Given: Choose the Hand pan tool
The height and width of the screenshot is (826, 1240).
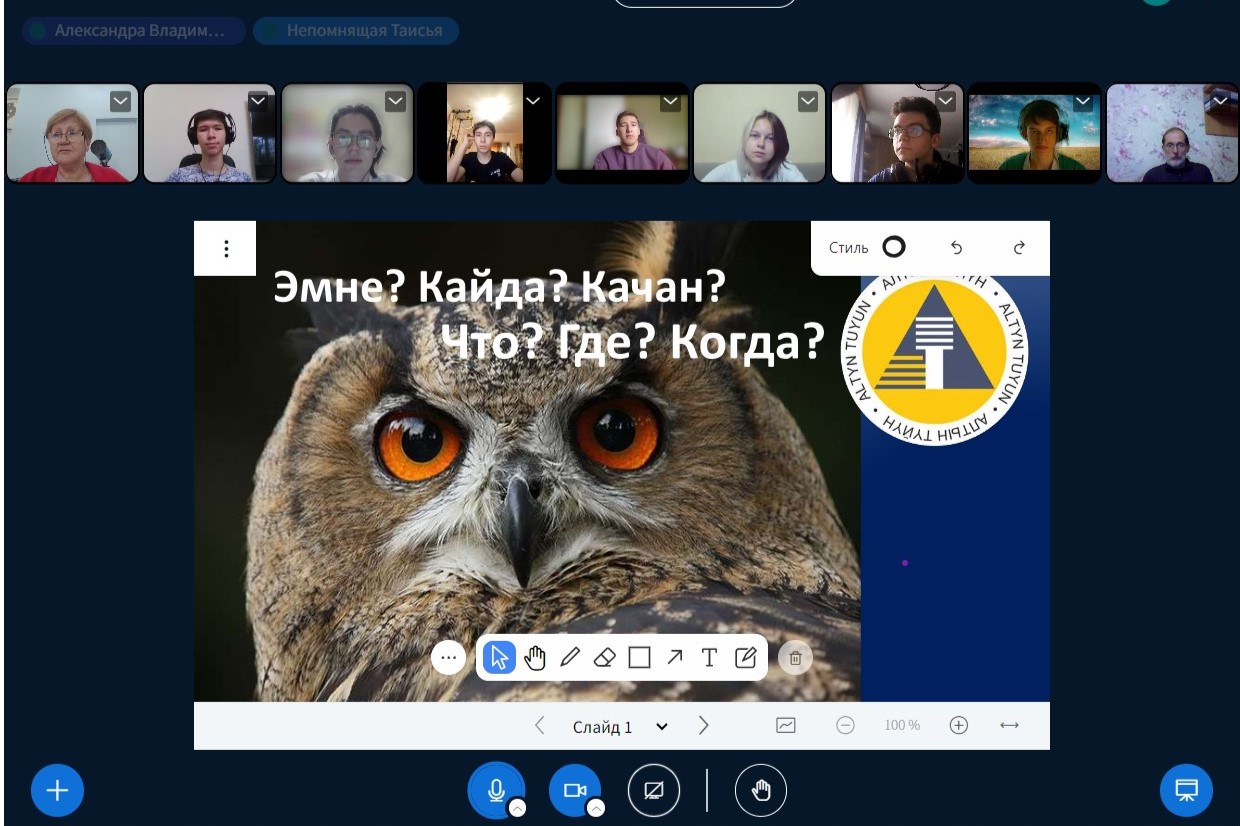Looking at the screenshot, I should pos(535,657).
